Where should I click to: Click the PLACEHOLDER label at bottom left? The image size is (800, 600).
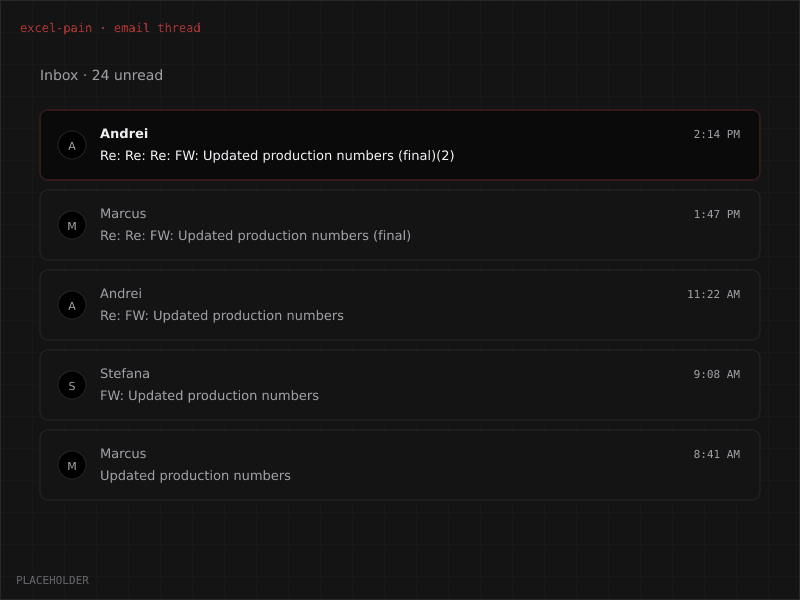(x=54, y=580)
